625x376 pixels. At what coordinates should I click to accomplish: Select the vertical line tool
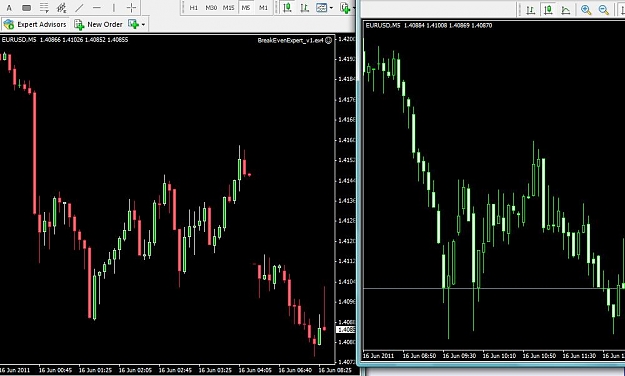[x=114, y=8]
